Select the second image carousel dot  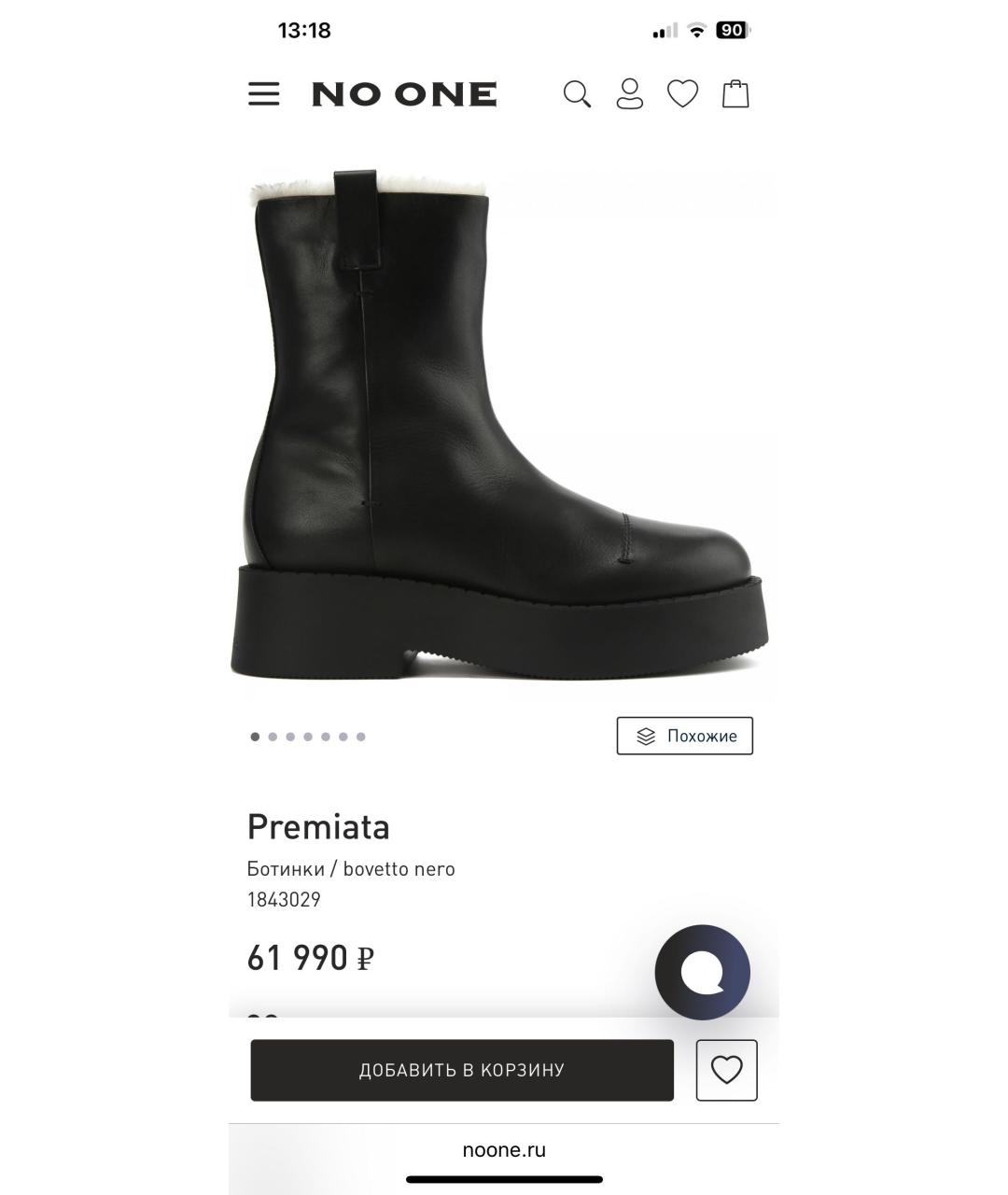coord(273,737)
